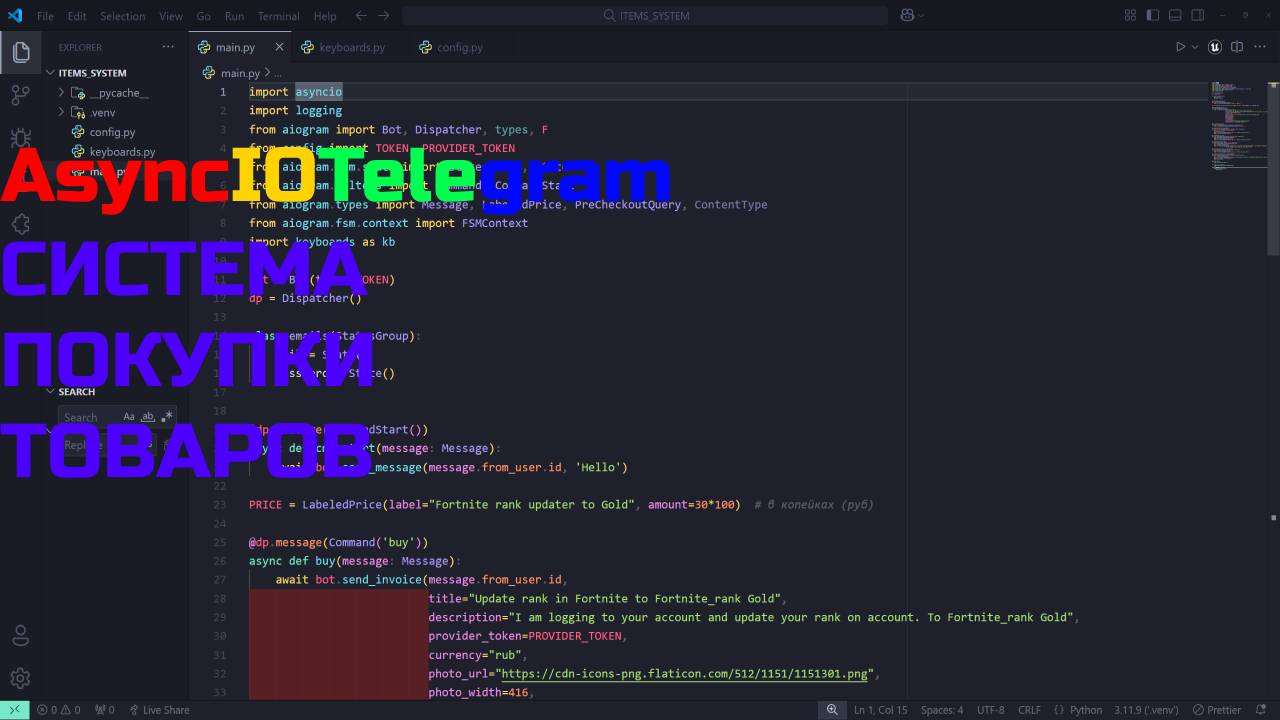Open the View menu

[171, 16]
